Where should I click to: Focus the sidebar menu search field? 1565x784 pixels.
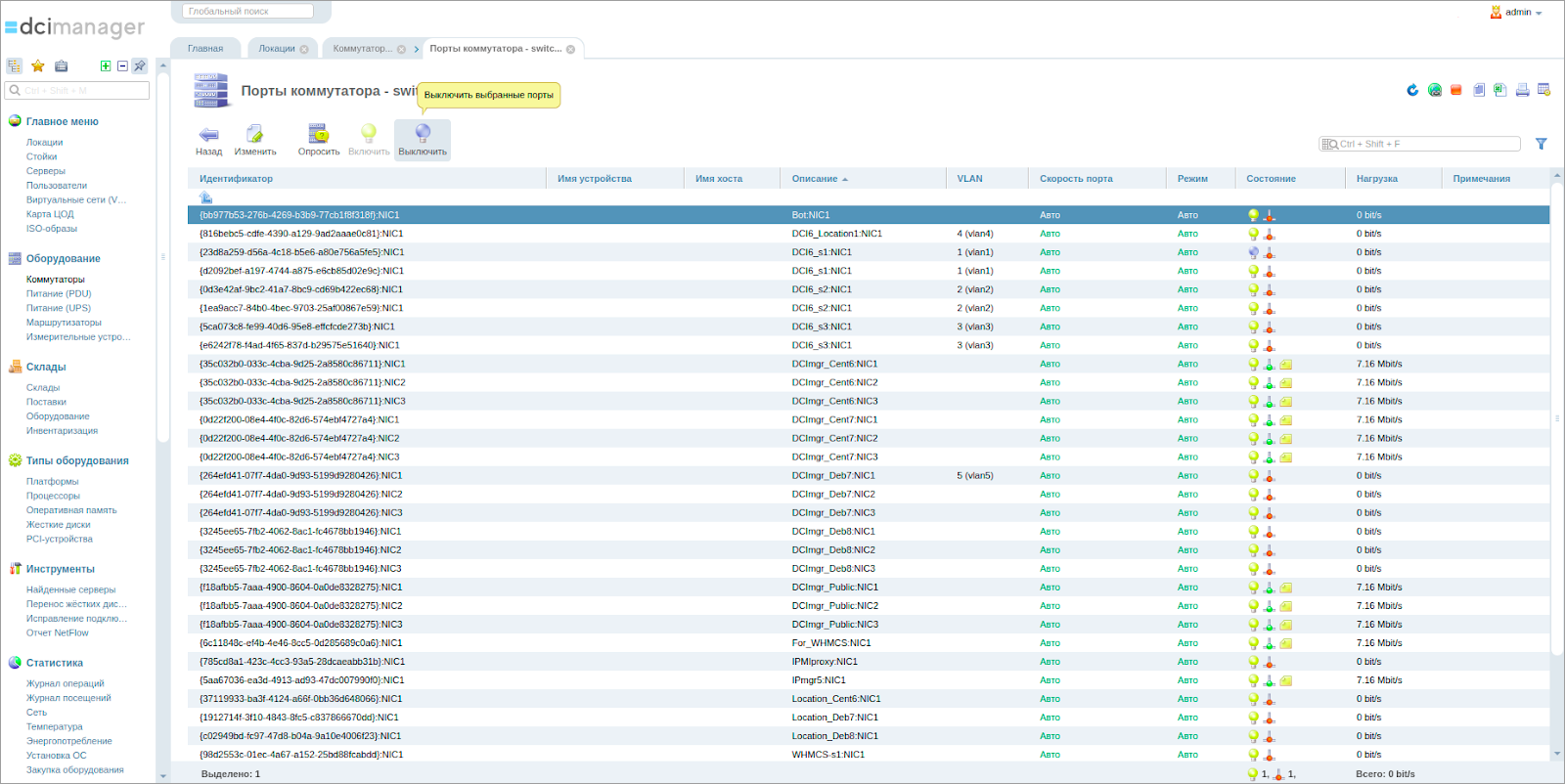(78, 90)
